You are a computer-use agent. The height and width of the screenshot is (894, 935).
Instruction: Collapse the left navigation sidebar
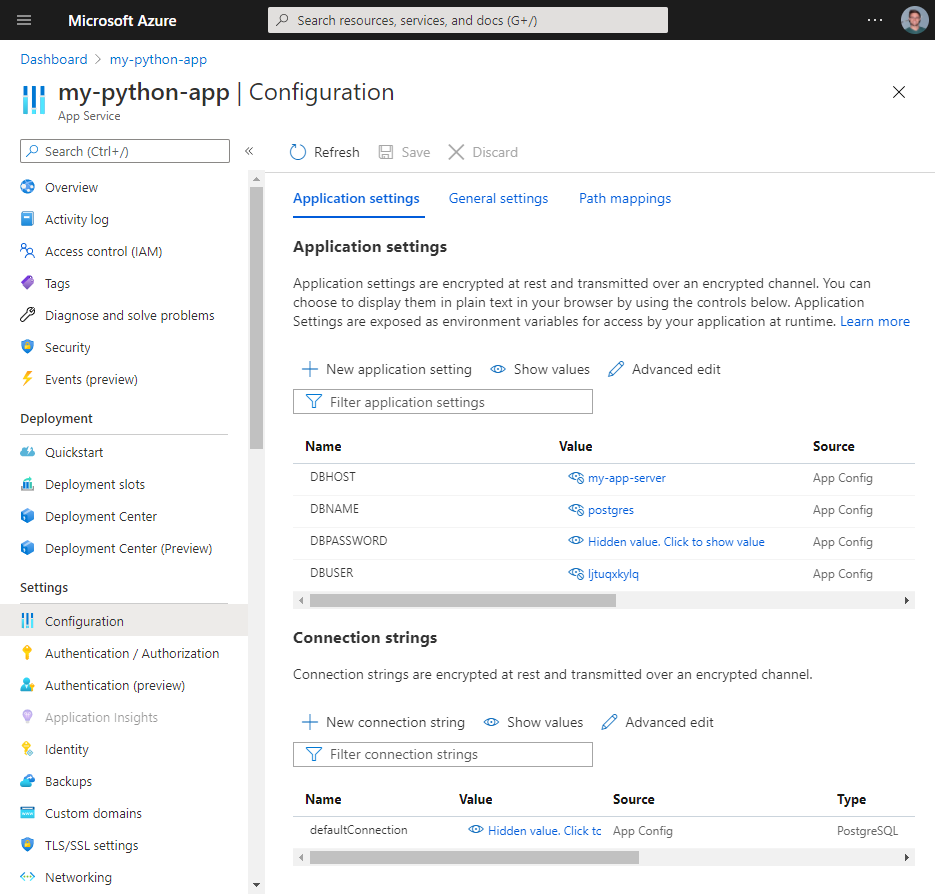pyautogui.click(x=249, y=152)
